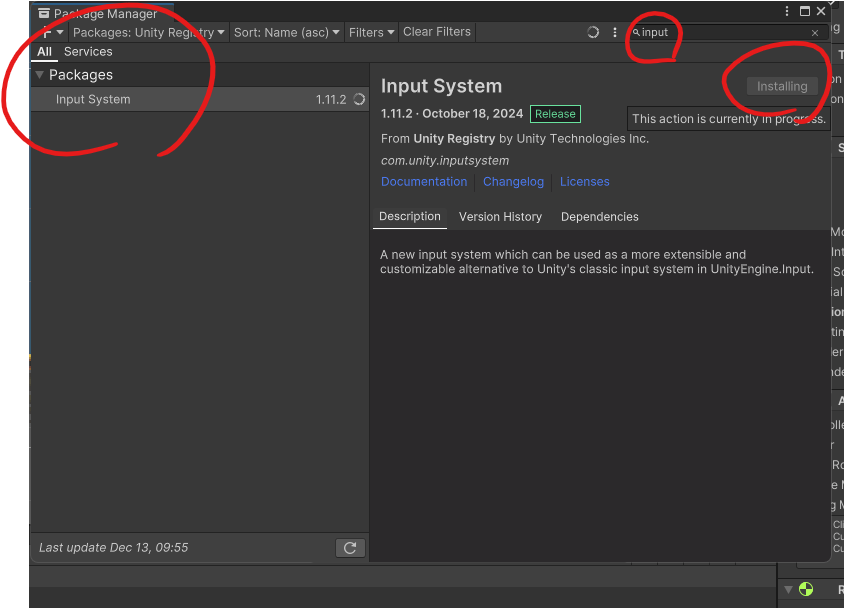
Task: Select the Input System package row
Action: click(x=200, y=100)
